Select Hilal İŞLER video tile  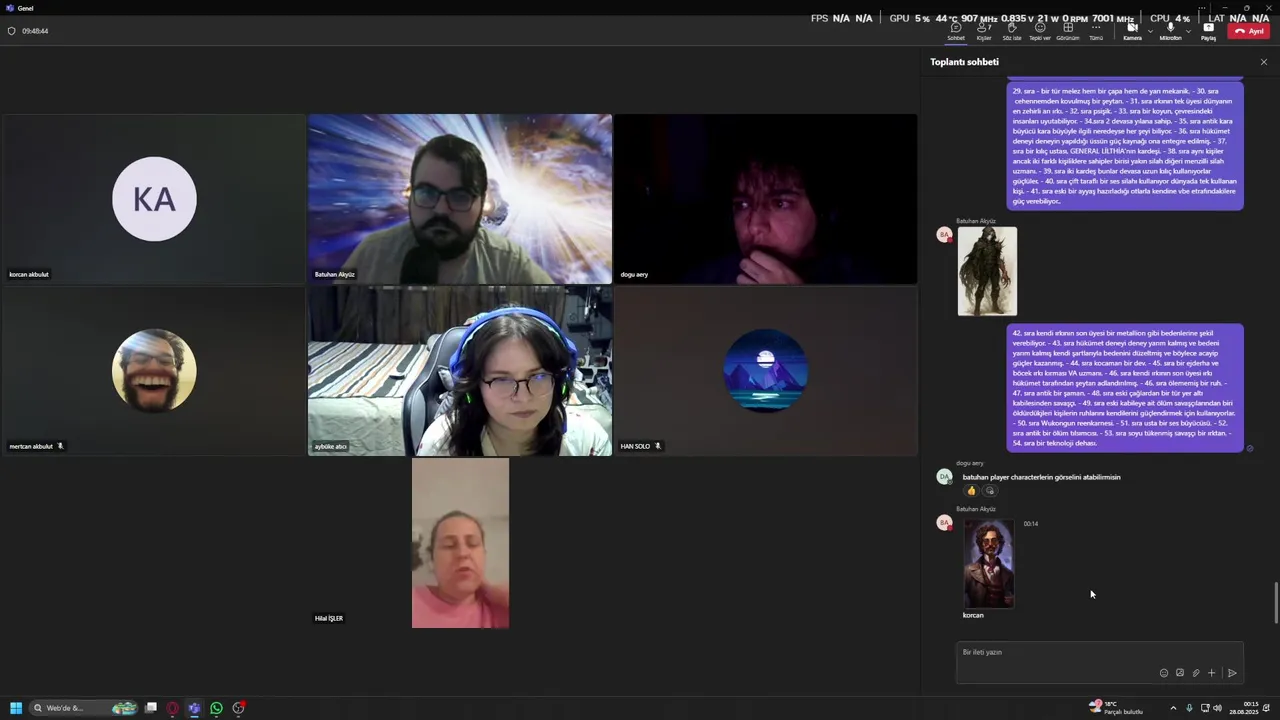[460, 543]
